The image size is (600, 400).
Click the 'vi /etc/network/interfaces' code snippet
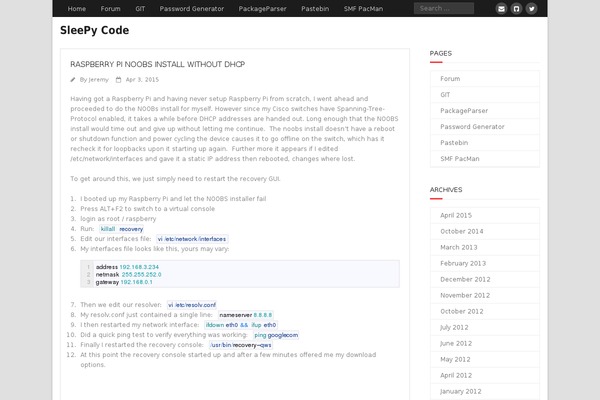192,239
